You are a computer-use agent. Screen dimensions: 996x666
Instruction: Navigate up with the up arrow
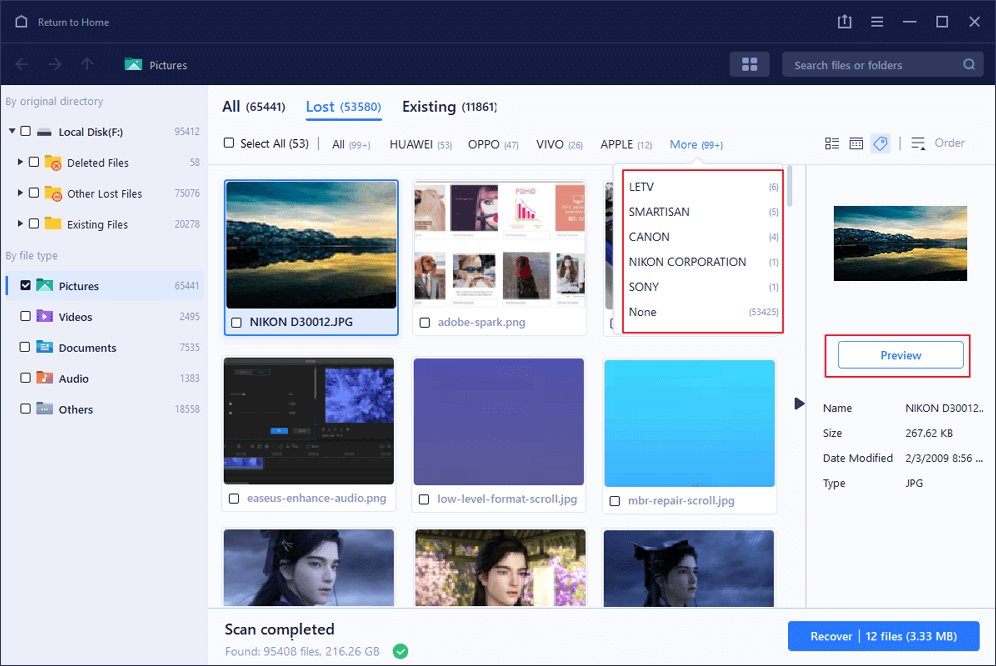[x=87, y=65]
